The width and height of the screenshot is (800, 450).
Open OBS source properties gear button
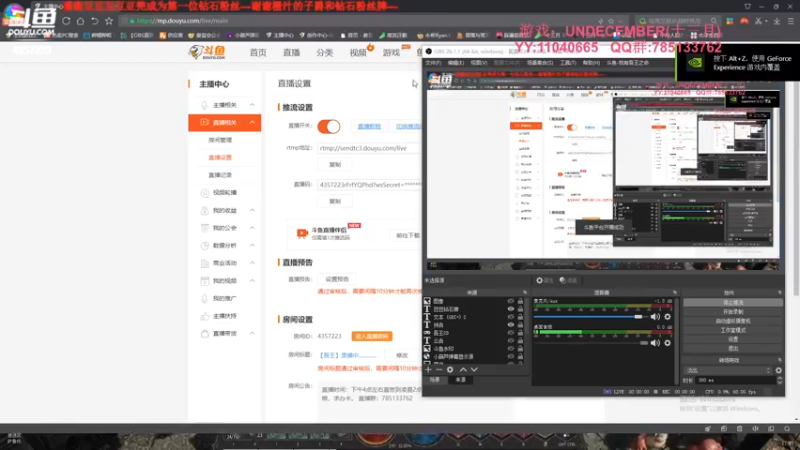(544, 280)
